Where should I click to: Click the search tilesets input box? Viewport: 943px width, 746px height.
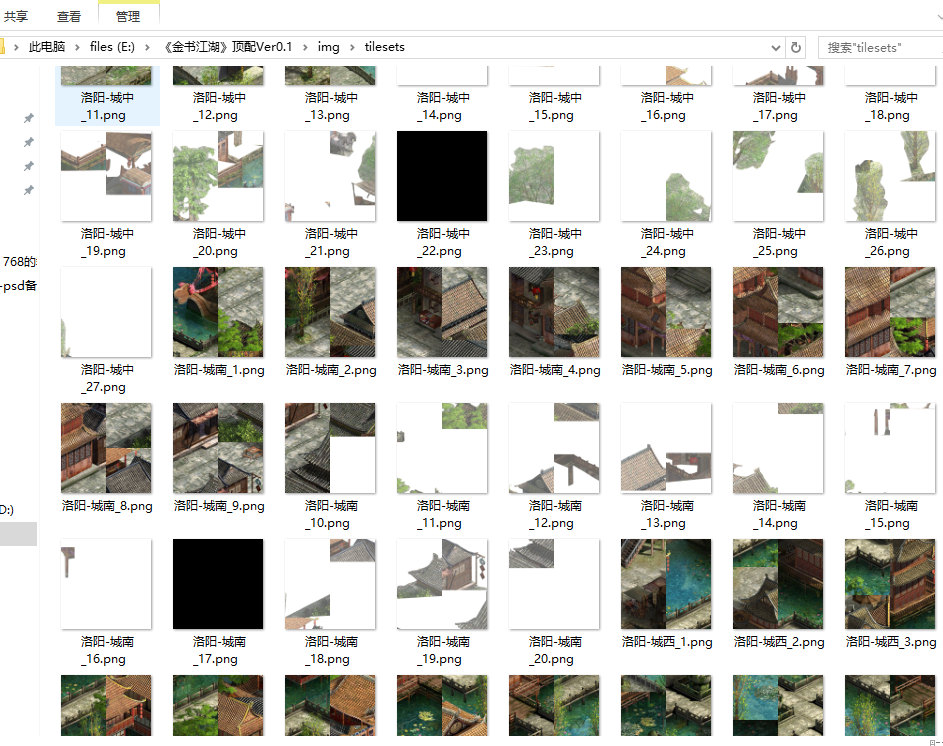click(x=880, y=47)
